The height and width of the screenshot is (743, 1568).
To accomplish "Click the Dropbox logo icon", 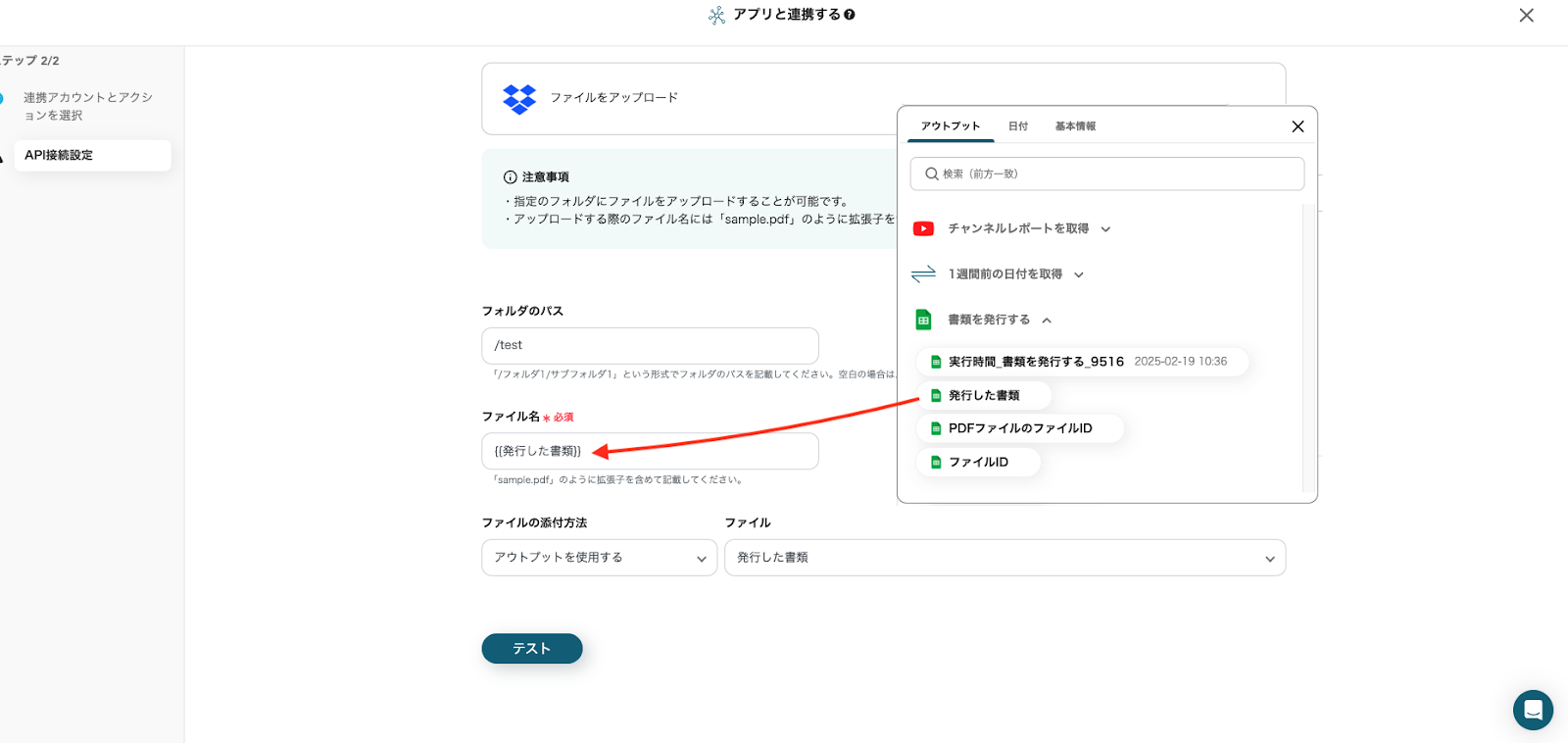I will 518,99.
